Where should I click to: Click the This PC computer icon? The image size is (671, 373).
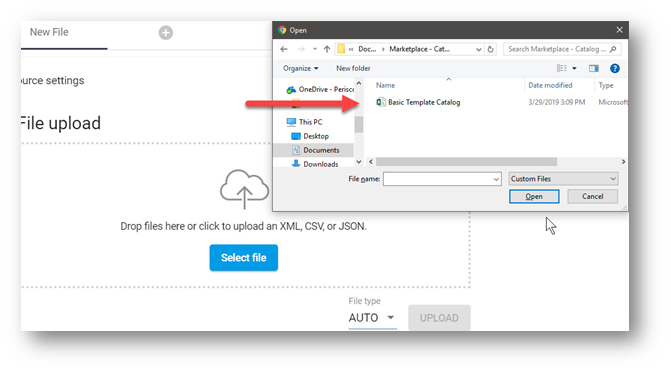coord(291,122)
